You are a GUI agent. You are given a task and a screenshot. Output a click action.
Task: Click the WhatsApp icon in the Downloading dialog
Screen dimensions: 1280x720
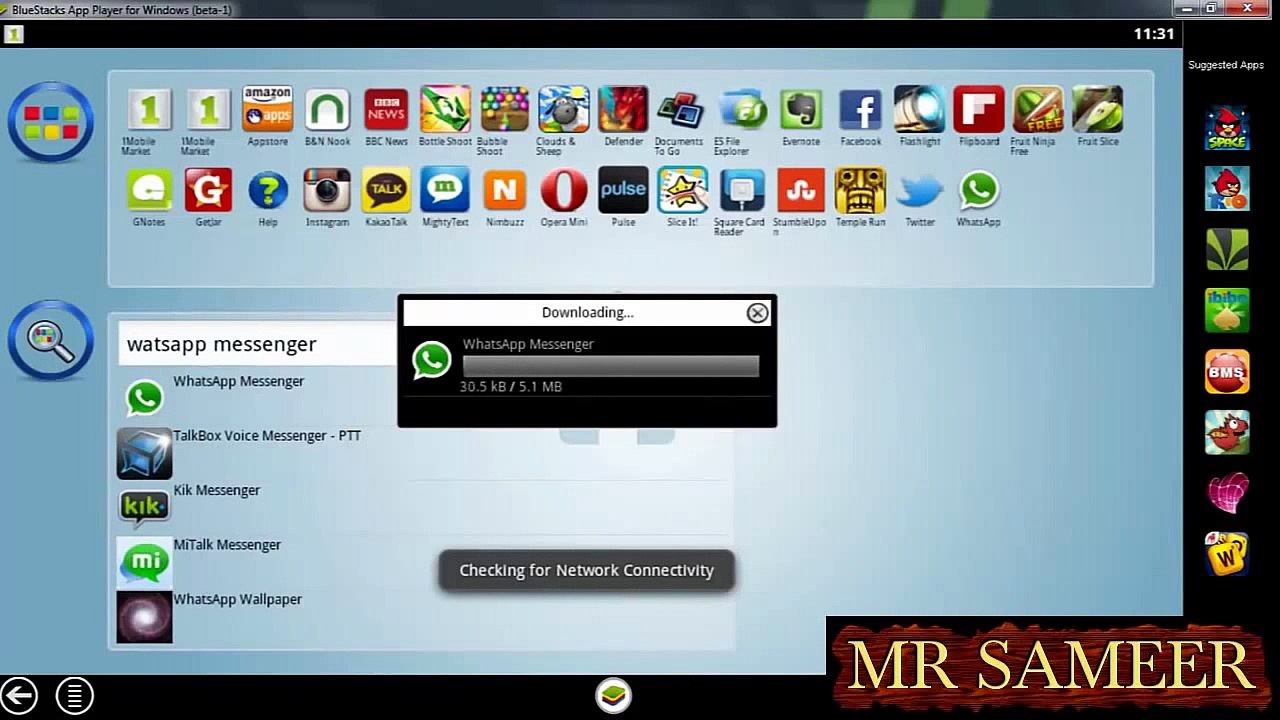(x=432, y=361)
